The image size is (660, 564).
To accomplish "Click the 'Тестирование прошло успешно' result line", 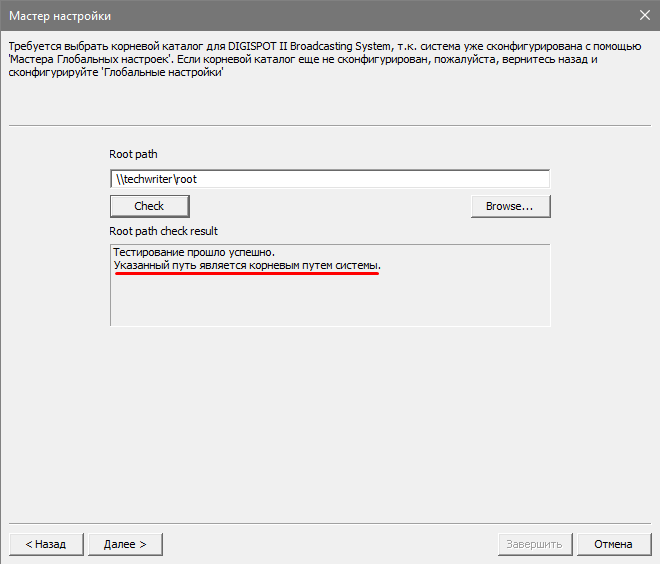I will click(x=194, y=252).
